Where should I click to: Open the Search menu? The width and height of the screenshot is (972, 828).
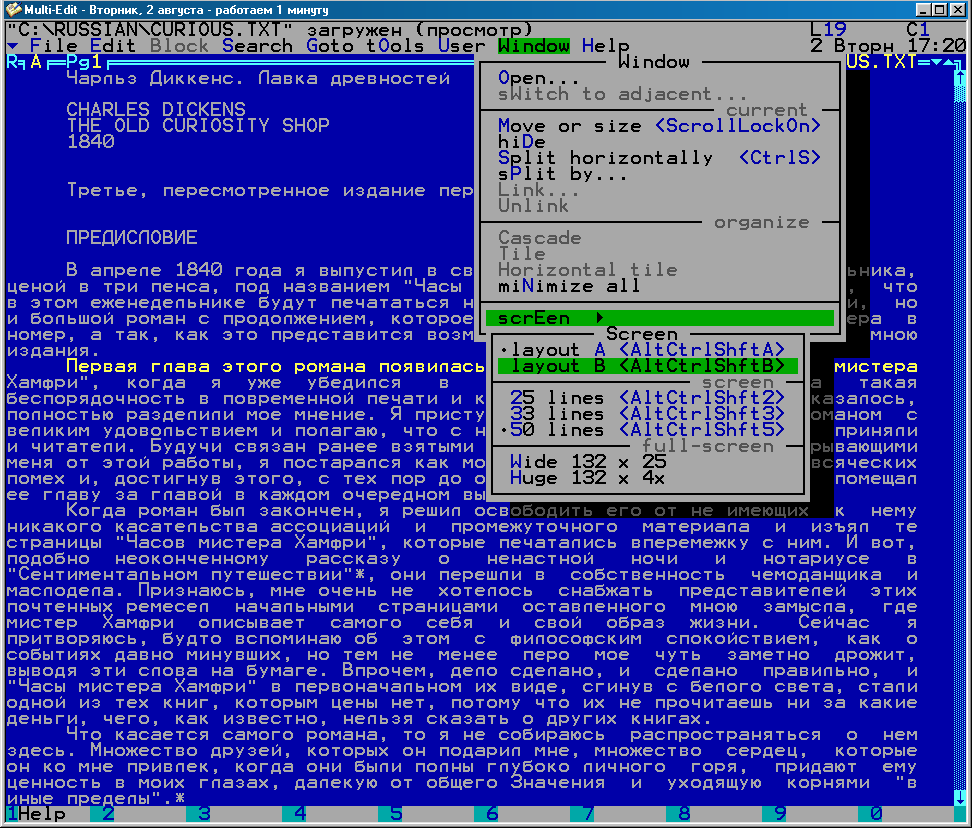258,46
